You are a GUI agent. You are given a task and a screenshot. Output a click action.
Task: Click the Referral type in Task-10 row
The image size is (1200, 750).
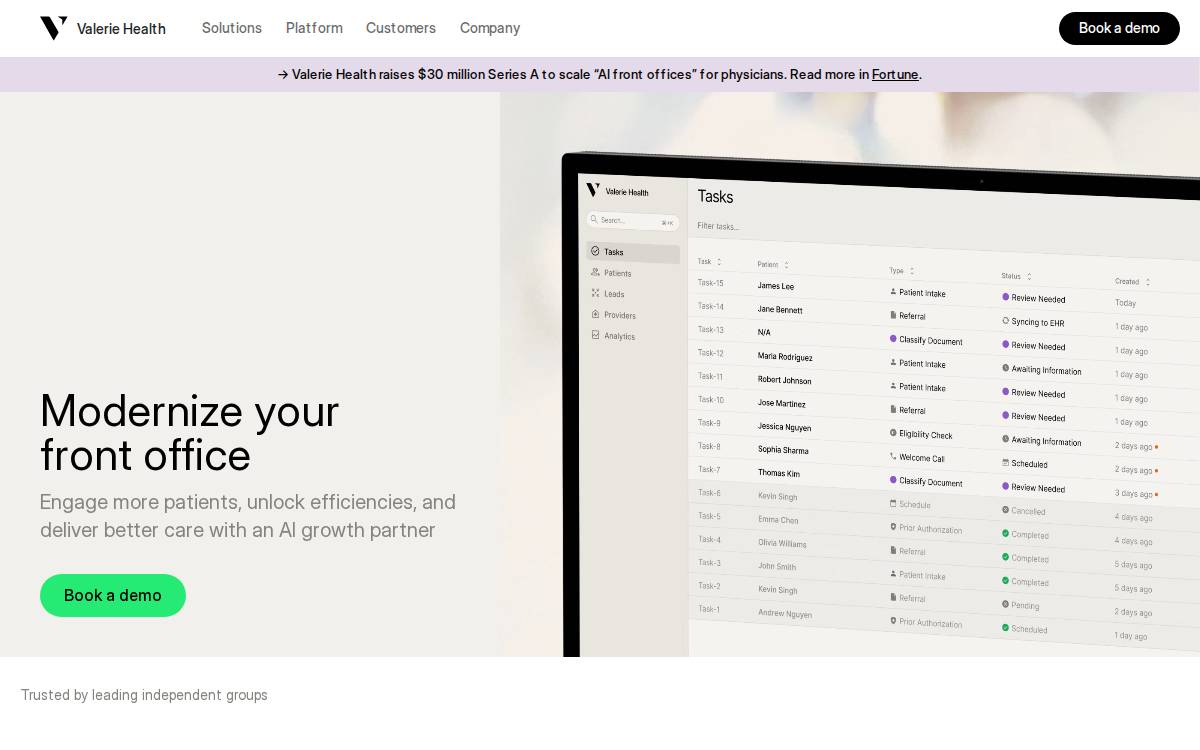[x=912, y=410]
